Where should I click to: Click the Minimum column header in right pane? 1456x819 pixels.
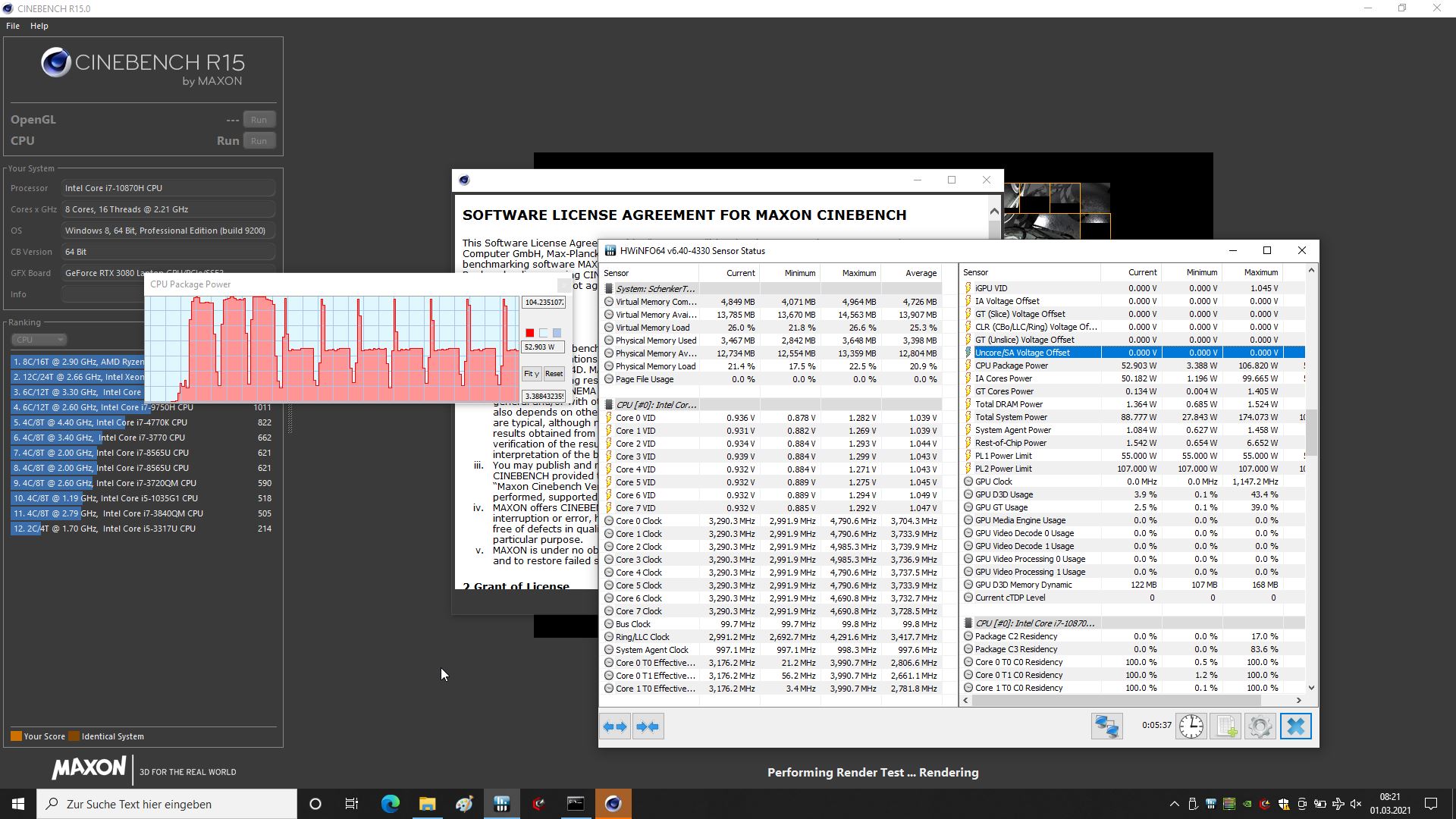point(1191,272)
